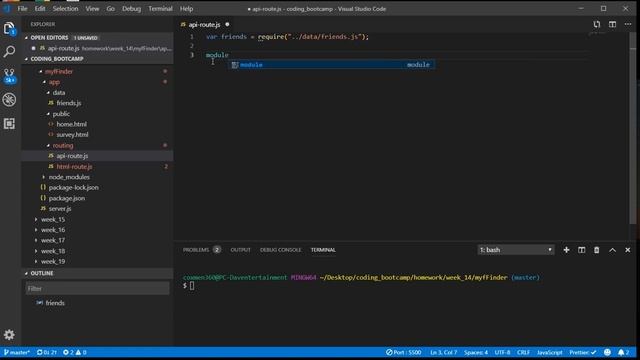
Task: Open the Terminal menu
Action: [160, 9]
